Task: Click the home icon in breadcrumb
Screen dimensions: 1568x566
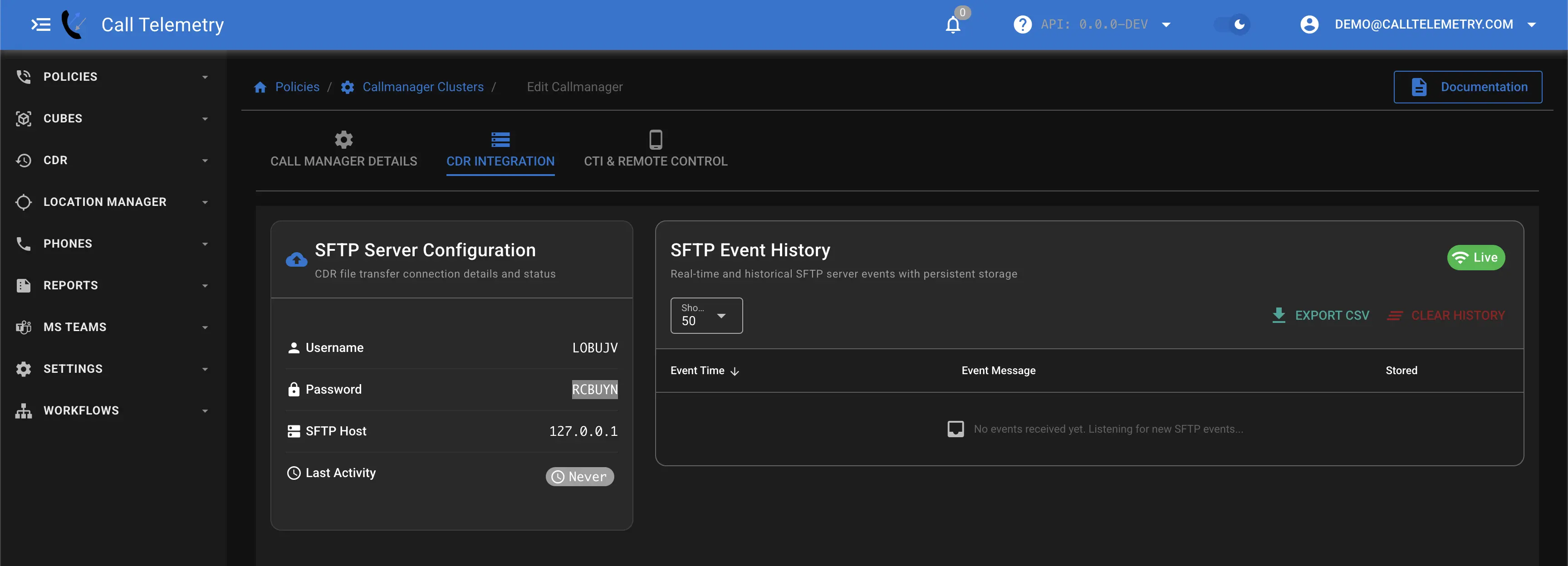Action: click(x=260, y=87)
